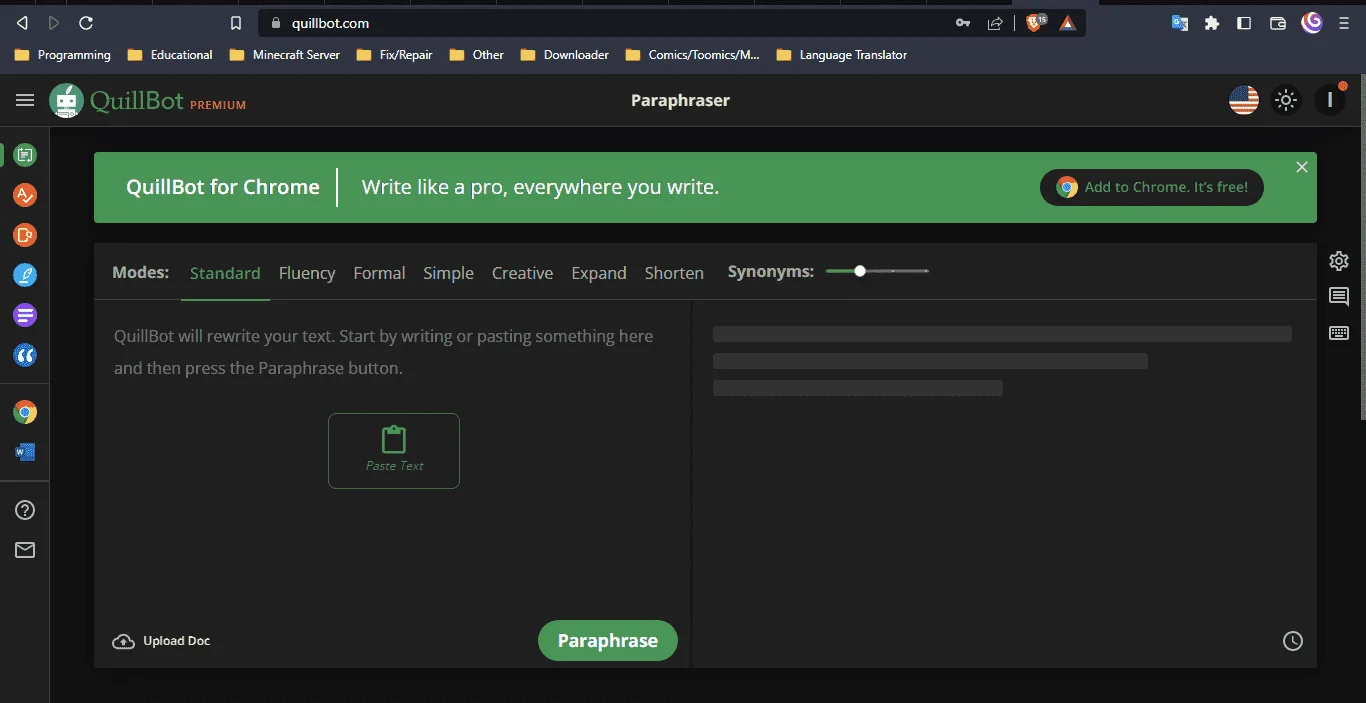Click the share page icon in address bar

pyautogui.click(x=995, y=22)
